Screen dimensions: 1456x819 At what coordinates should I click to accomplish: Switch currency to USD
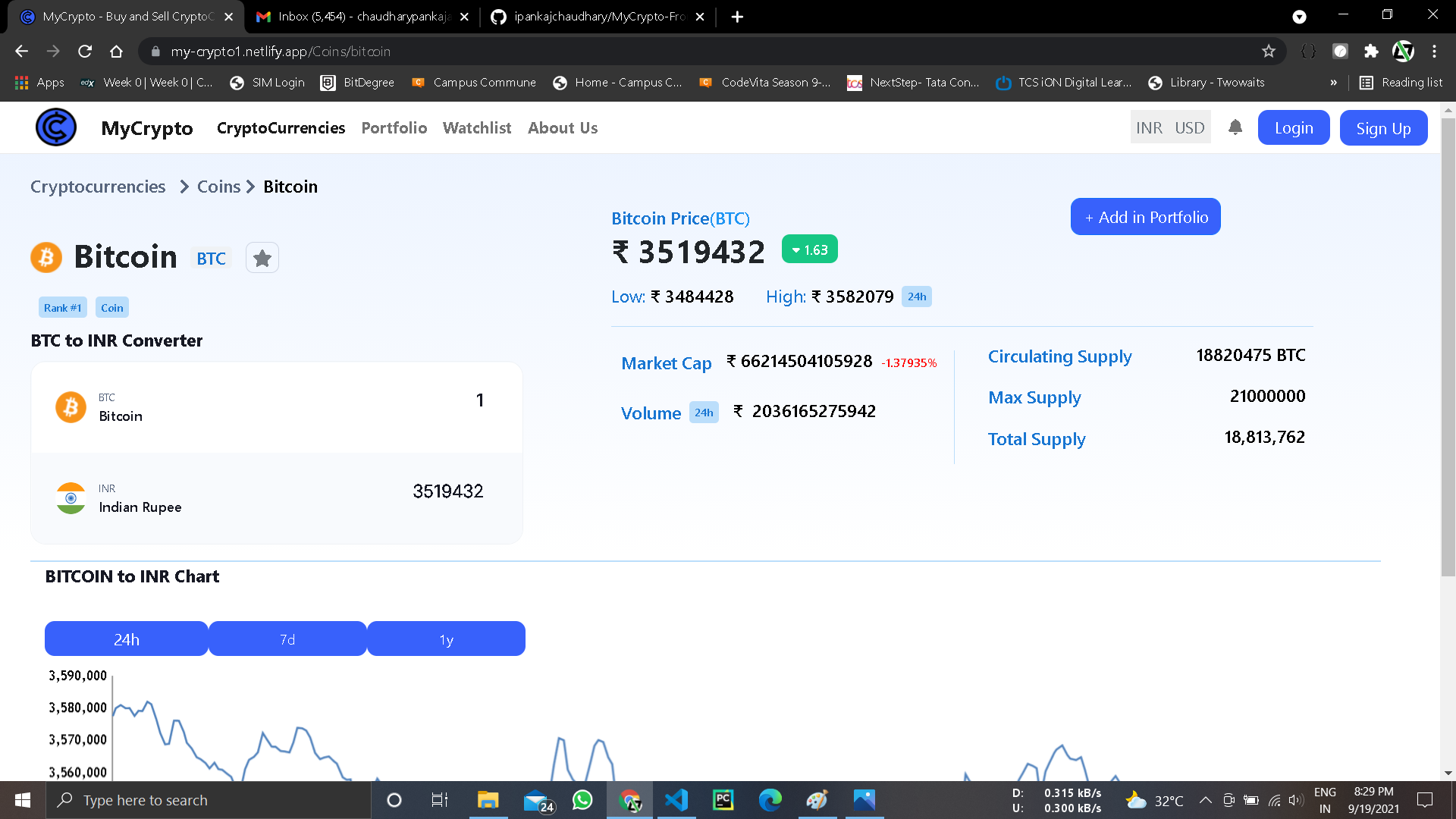click(x=1189, y=128)
